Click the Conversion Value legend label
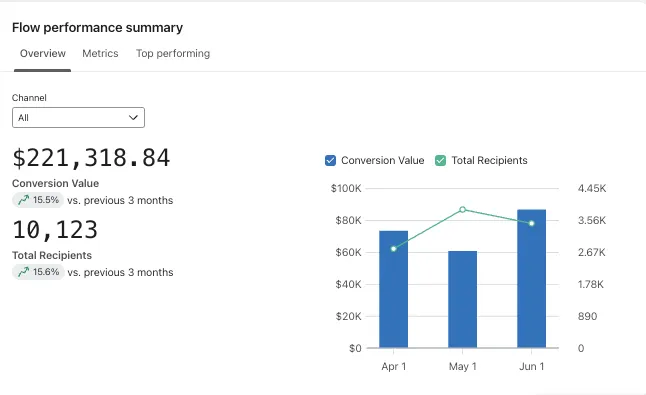This screenshot has width=646, height=395. 382,161
